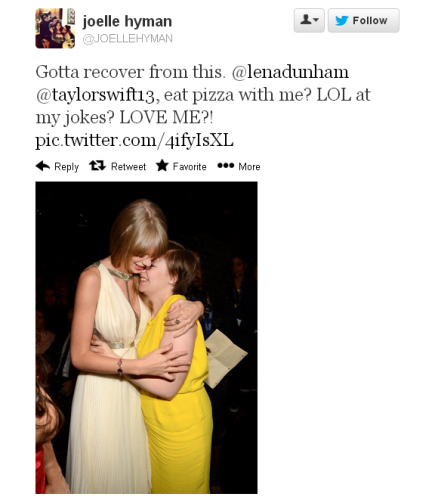The width and height of the screenshot is (441, 500).
Task: Mark tweet via the Favorite label
Action: click(x=189, y=166)
